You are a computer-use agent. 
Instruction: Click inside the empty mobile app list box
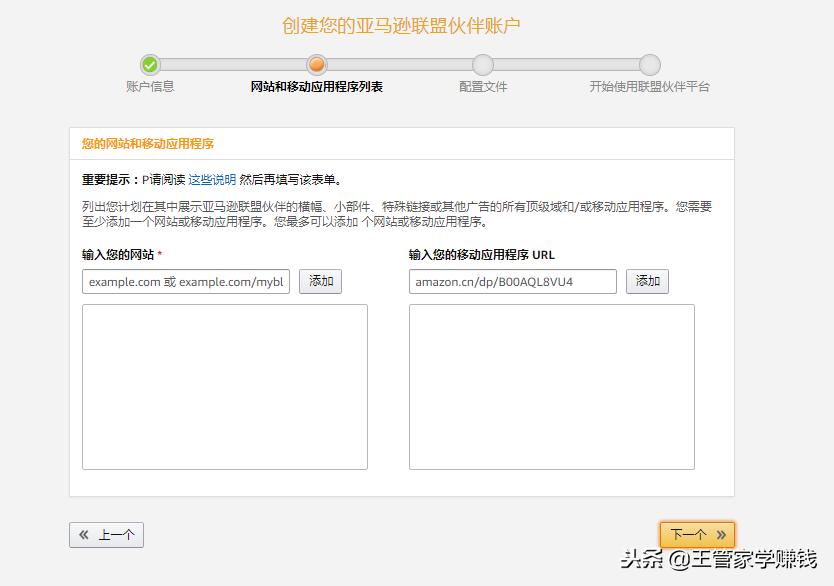pos(551,385)
